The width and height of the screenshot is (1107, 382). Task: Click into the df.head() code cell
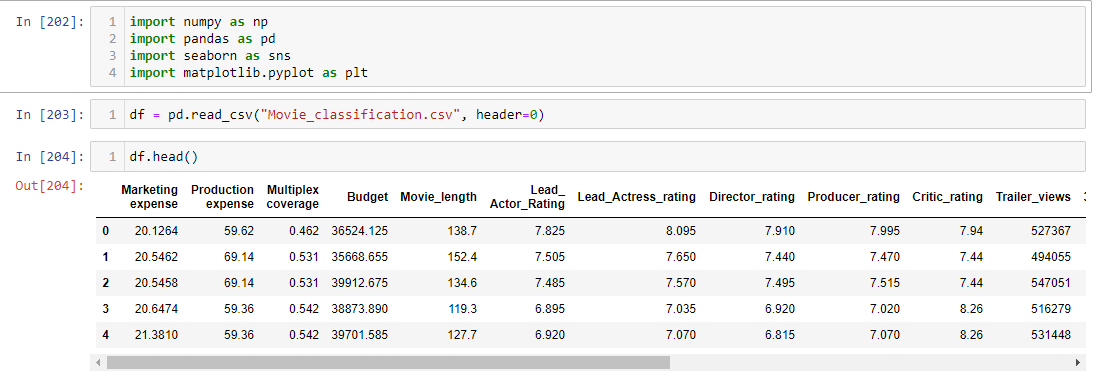pyautogui.click(x=587, y=157)
